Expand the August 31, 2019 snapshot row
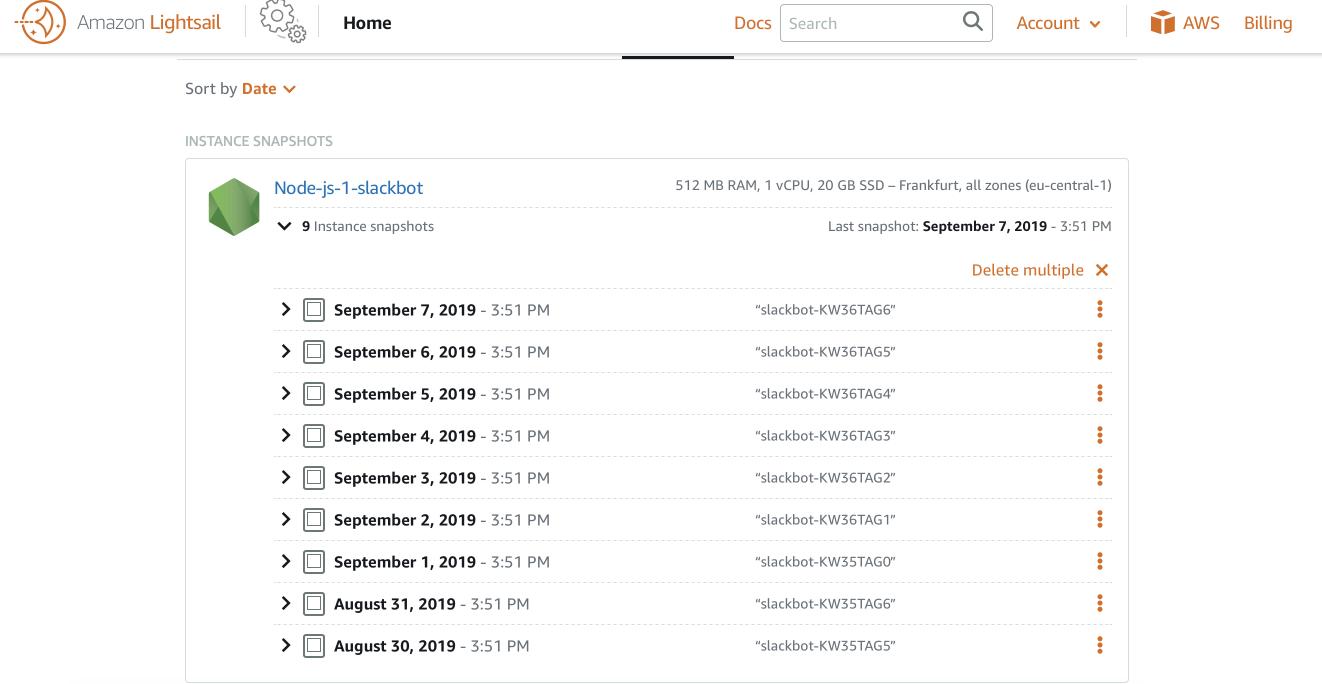The width and height of the screenshot is (1322, 684). [286, 604]
